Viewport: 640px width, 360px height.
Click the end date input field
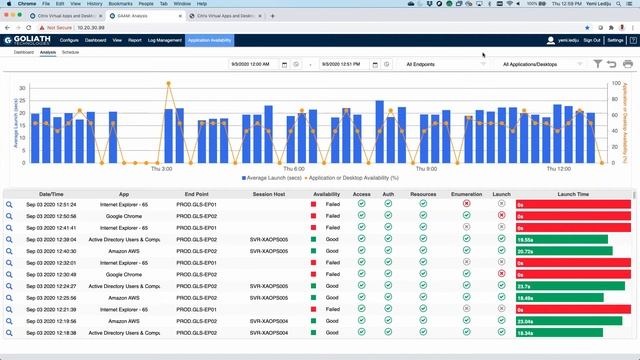[344, 64]
